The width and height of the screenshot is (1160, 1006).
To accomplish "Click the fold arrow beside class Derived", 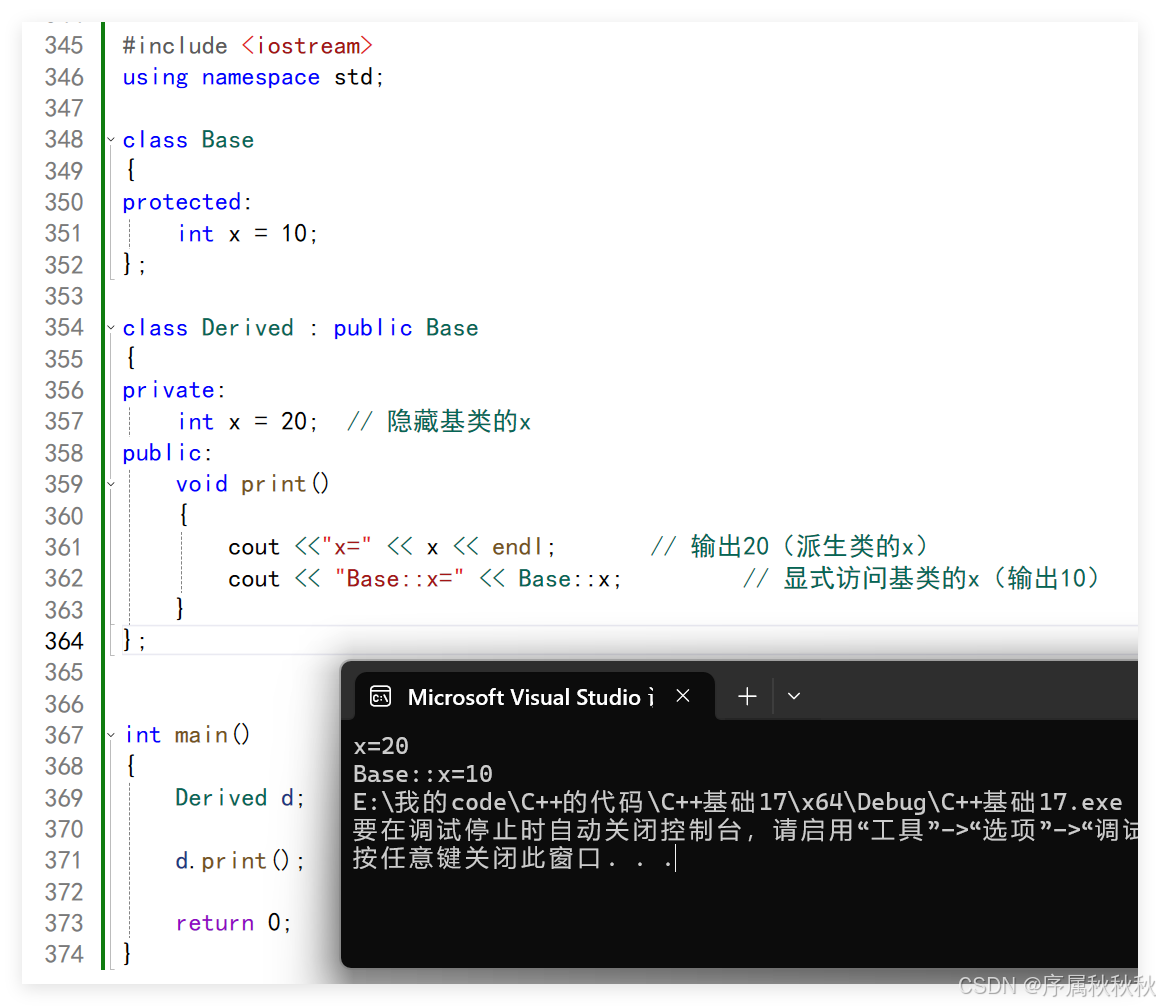I will coord(110,327).
